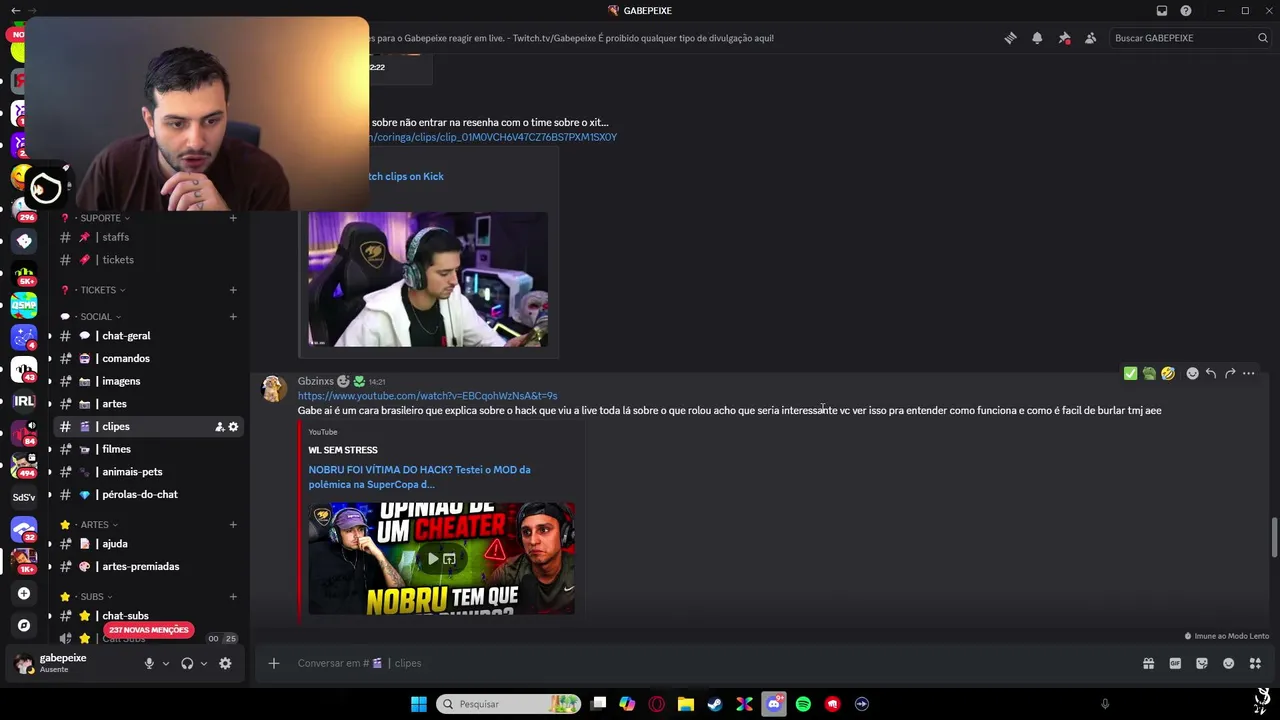Open the emoji picker in message bar
Viewport: 1280px width, 720px height.
click(x=1229, y=663)
